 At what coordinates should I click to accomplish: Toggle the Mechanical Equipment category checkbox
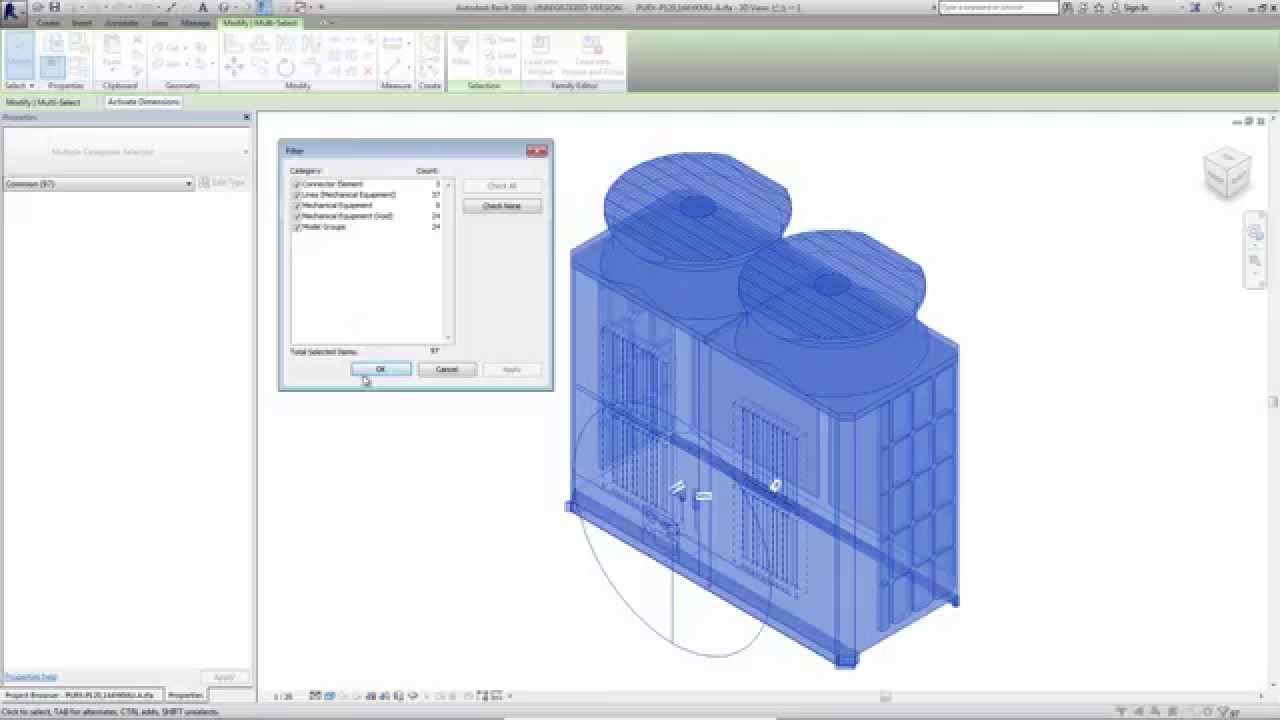click(x=297, y=205)
